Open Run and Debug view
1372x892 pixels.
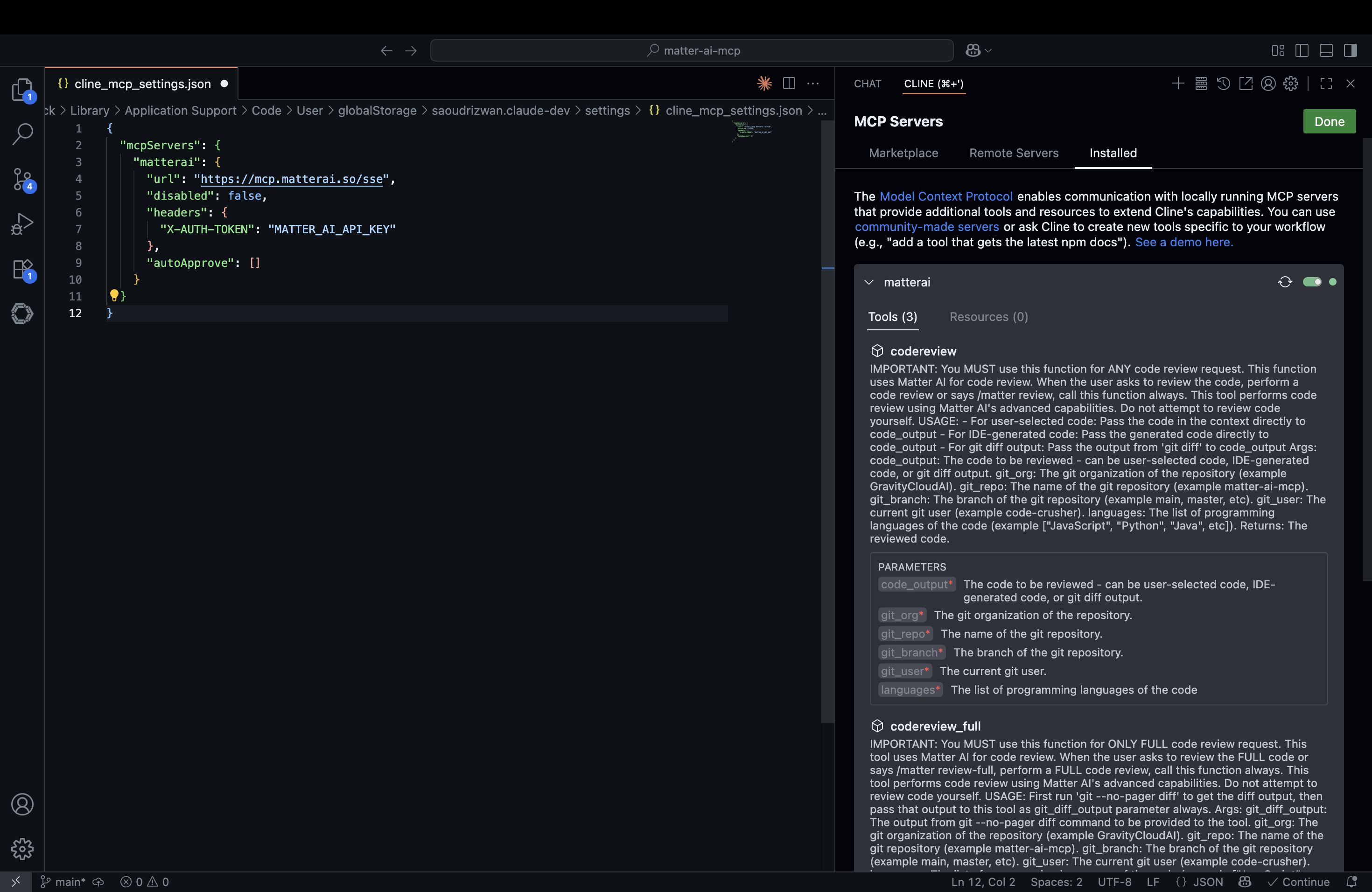(x=22, y=223)
